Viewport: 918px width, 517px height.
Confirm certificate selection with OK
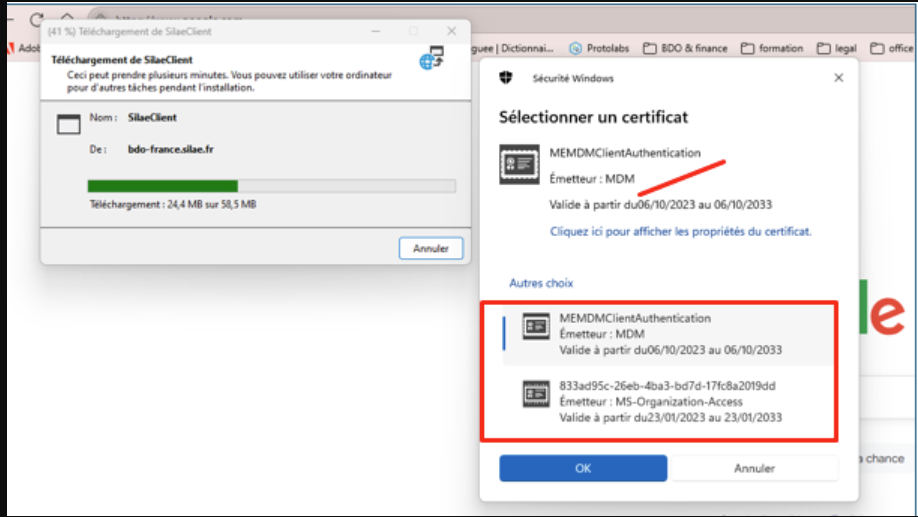582,468
